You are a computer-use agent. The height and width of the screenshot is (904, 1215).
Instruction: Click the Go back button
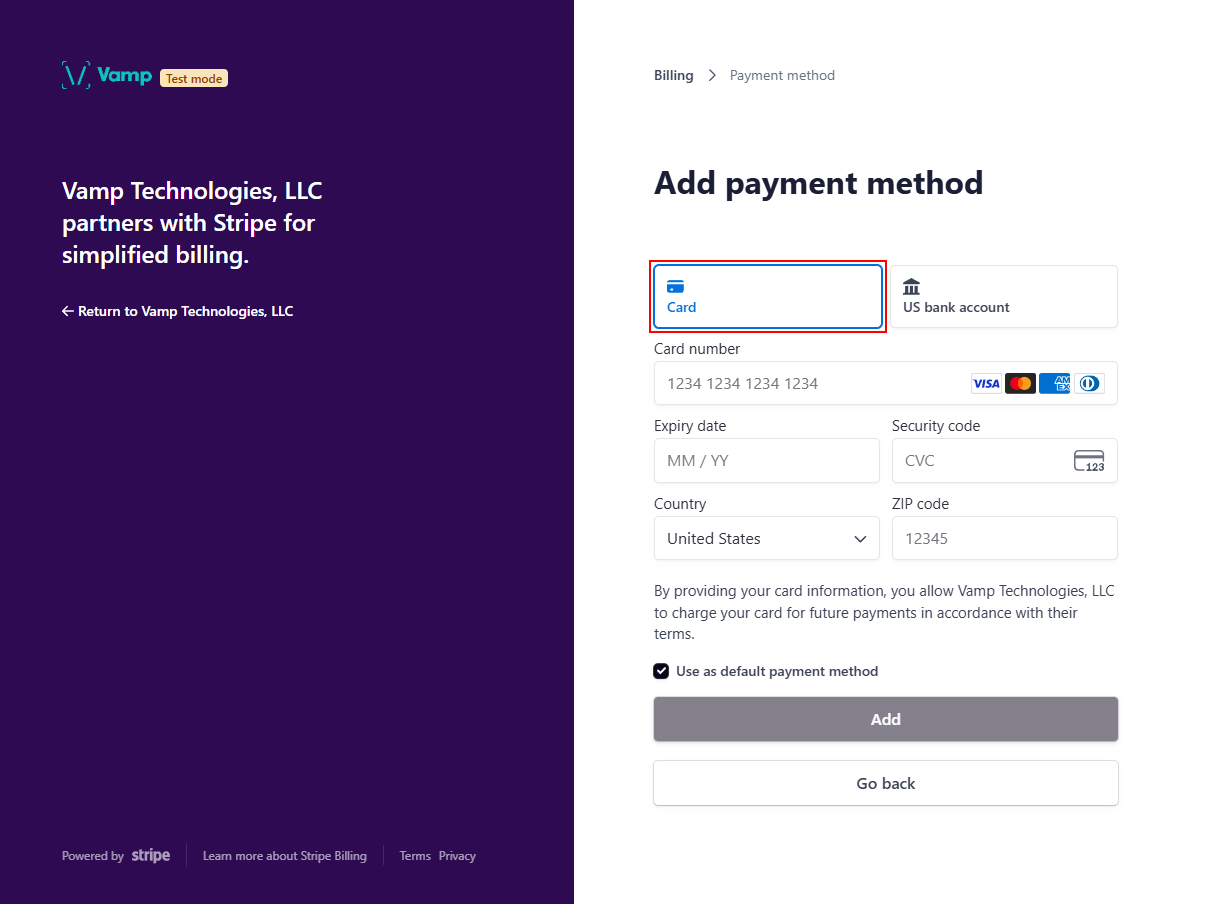886,783
